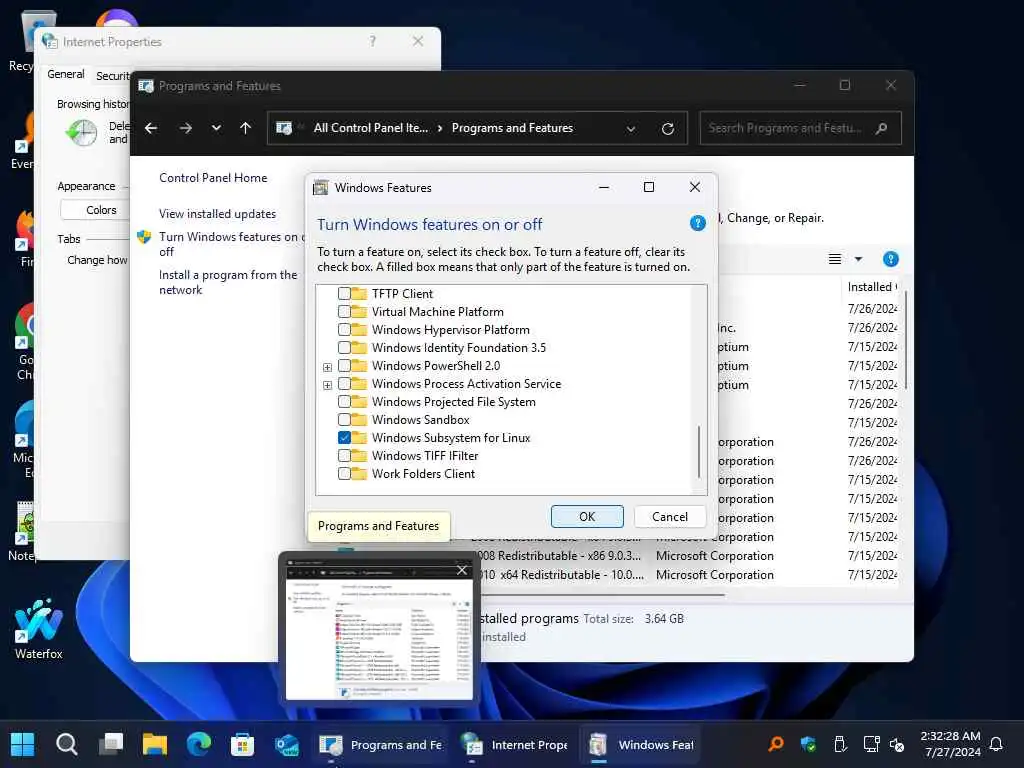This screenshot has width=1024, height=768.
Task: Open the clock showing 2:32:28 AM
Action: tap(951, 744)
